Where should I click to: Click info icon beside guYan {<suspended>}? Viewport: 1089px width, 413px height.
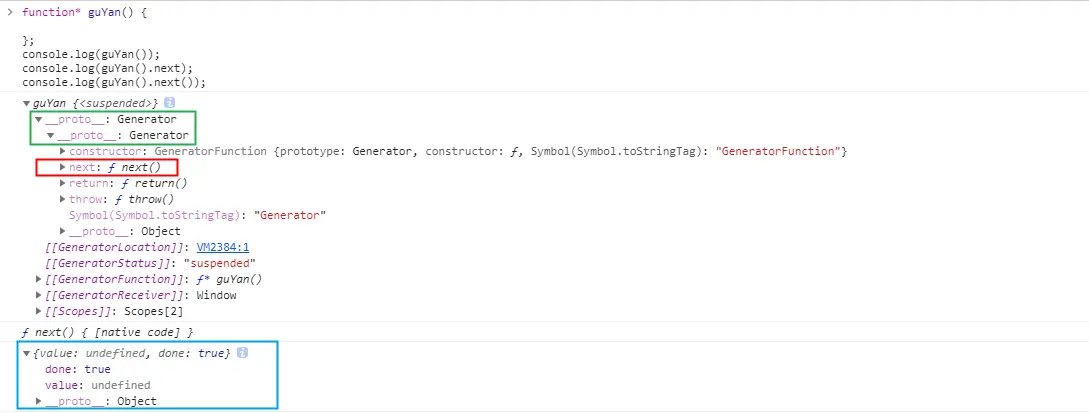[x=170, y=103]
